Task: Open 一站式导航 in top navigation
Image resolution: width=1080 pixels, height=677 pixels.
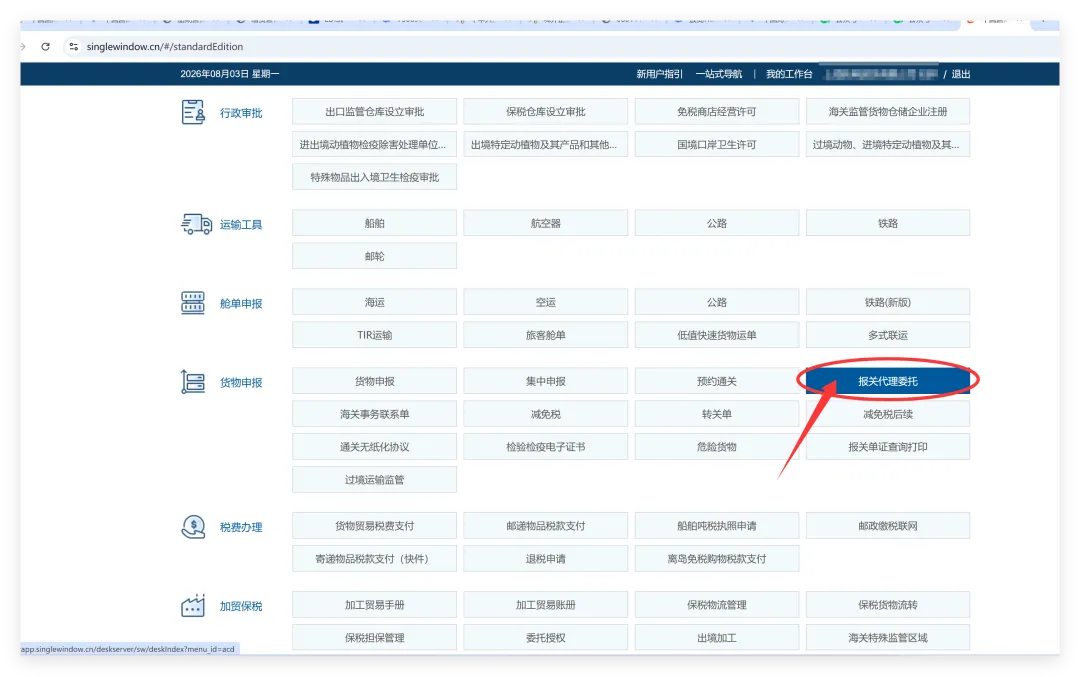Action: tap(718, 74)
